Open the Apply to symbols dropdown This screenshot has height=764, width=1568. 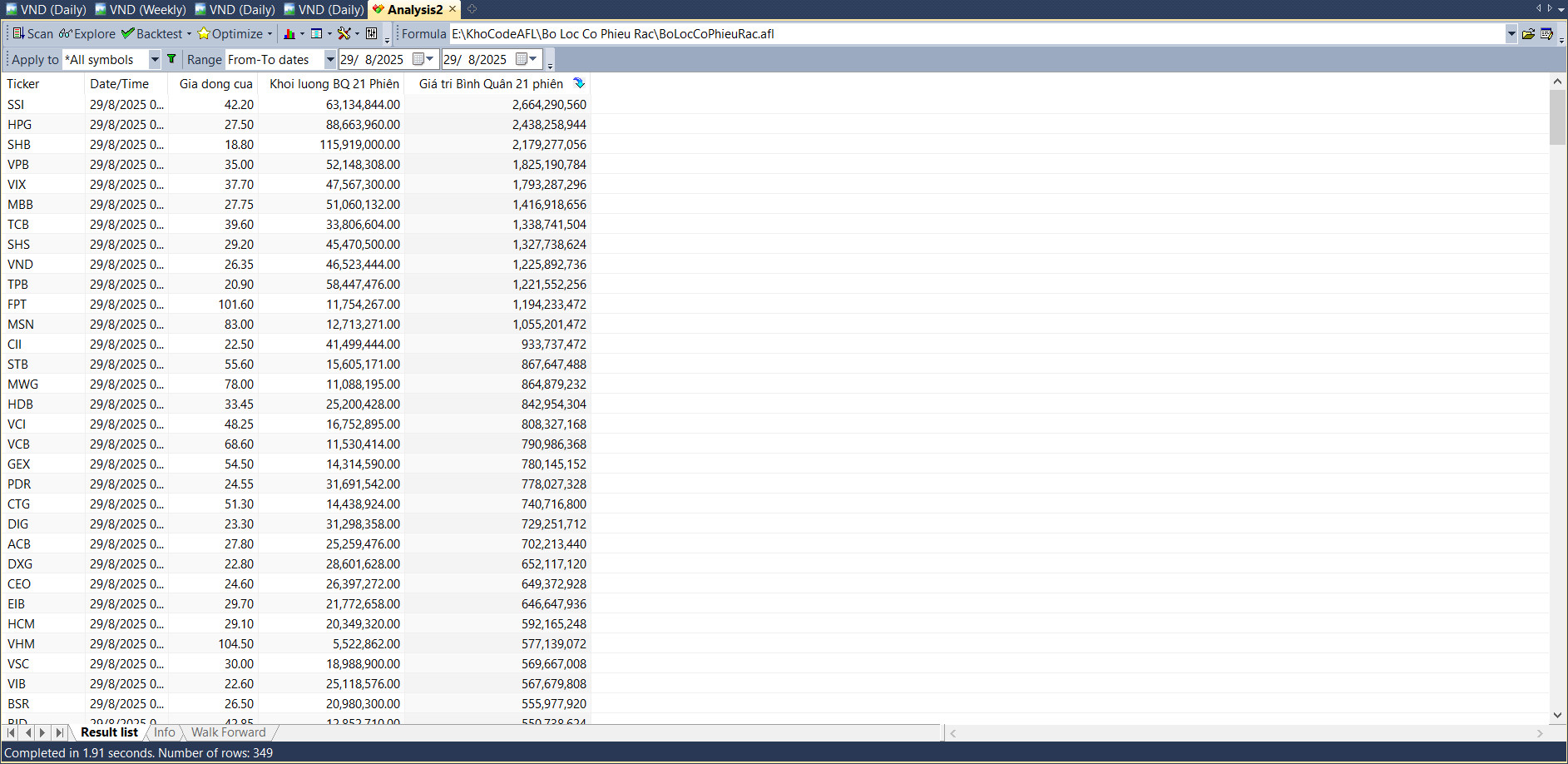tap(154, 59)
